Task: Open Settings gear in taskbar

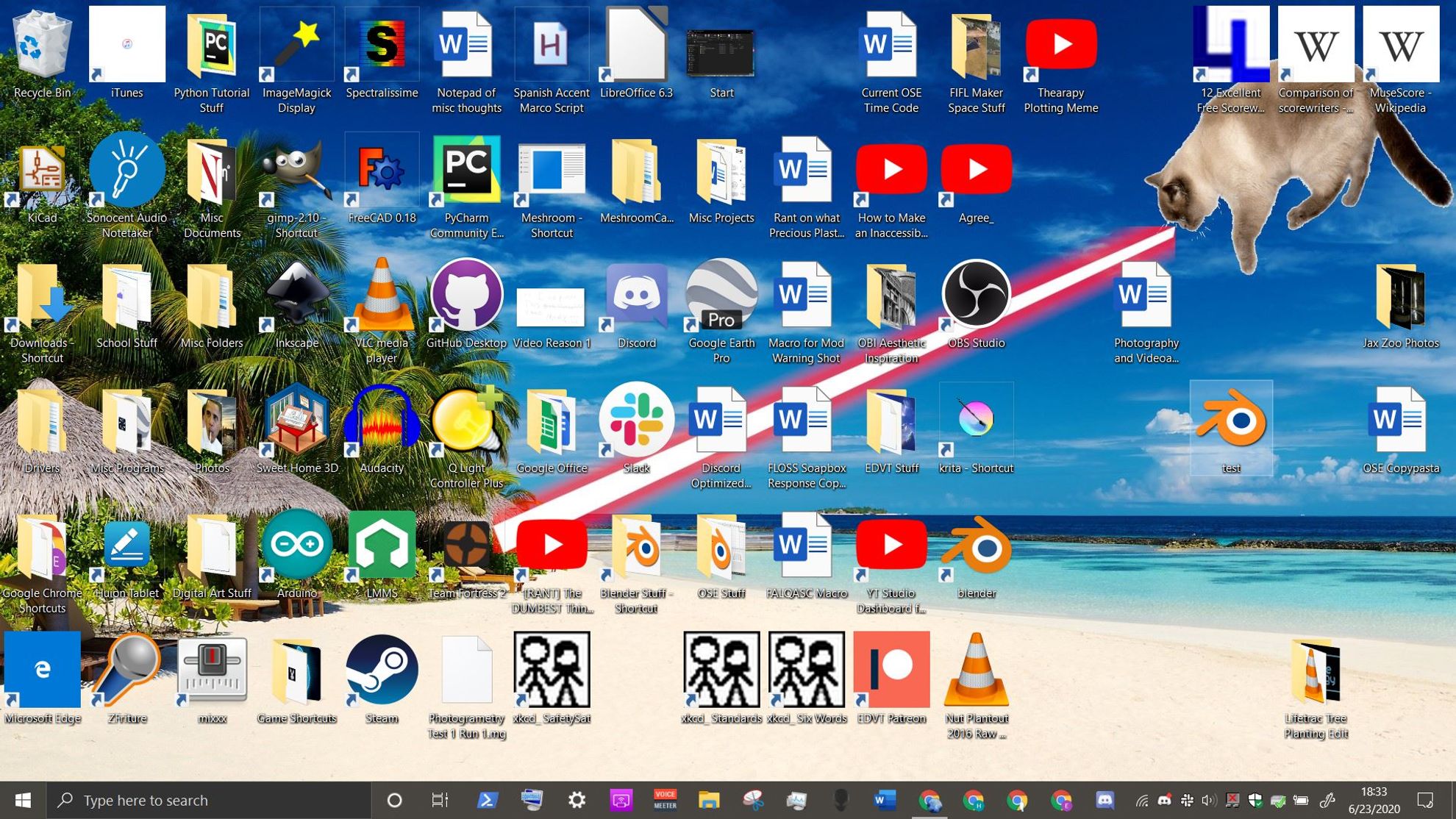Action: 577,800
